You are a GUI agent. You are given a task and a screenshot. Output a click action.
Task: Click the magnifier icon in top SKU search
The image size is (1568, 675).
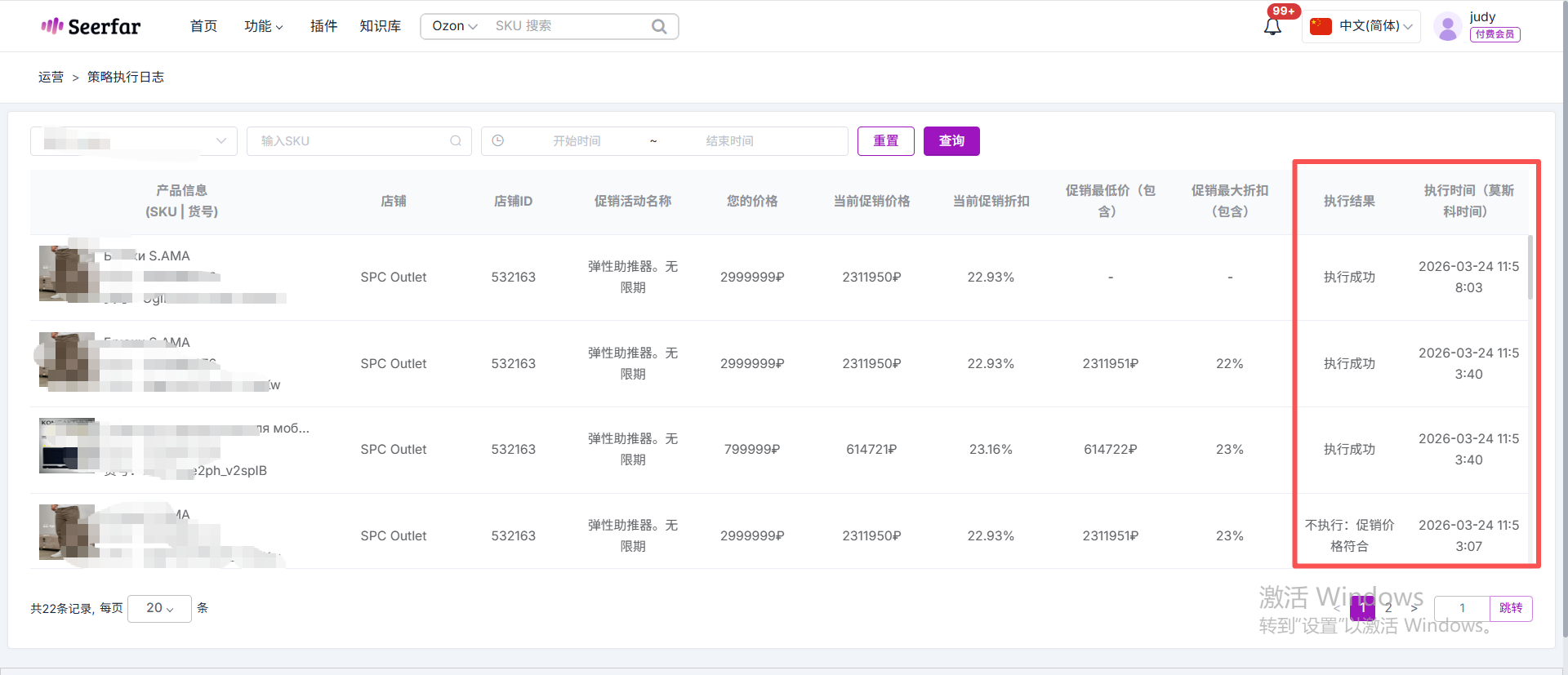click(x=658, y=27)
